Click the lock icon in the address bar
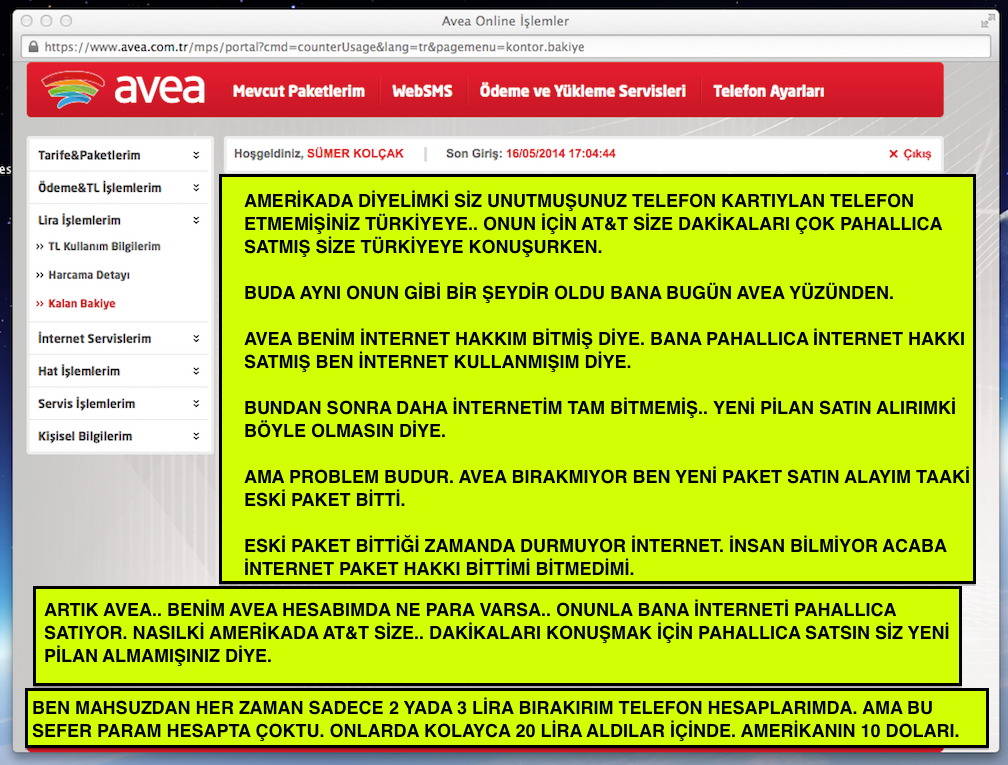 [33, 46]
